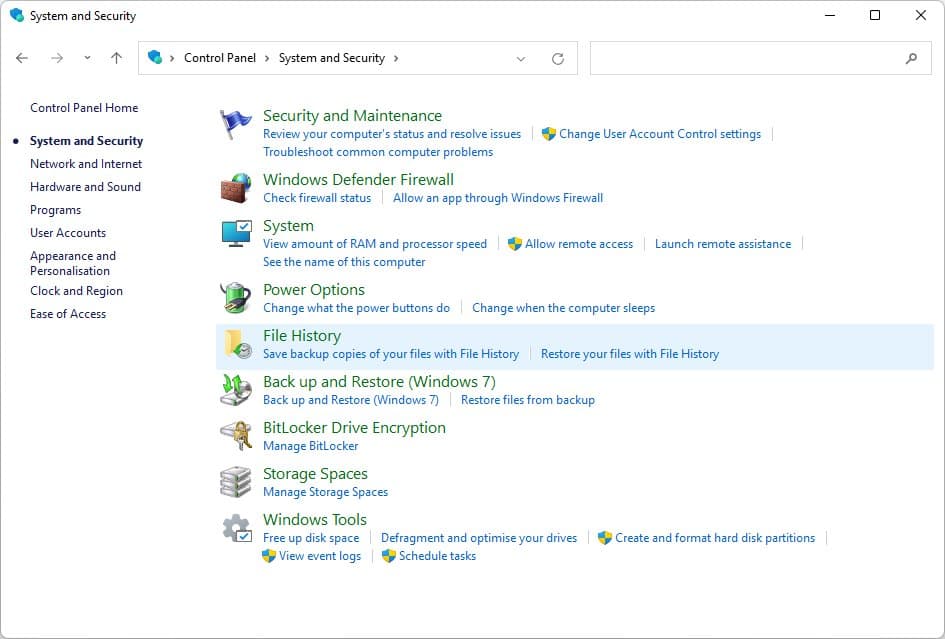The width and height of the screenshot is (945, 639).
Task: Click the Storage Spaces stacked drives icon
Action: 236,482
